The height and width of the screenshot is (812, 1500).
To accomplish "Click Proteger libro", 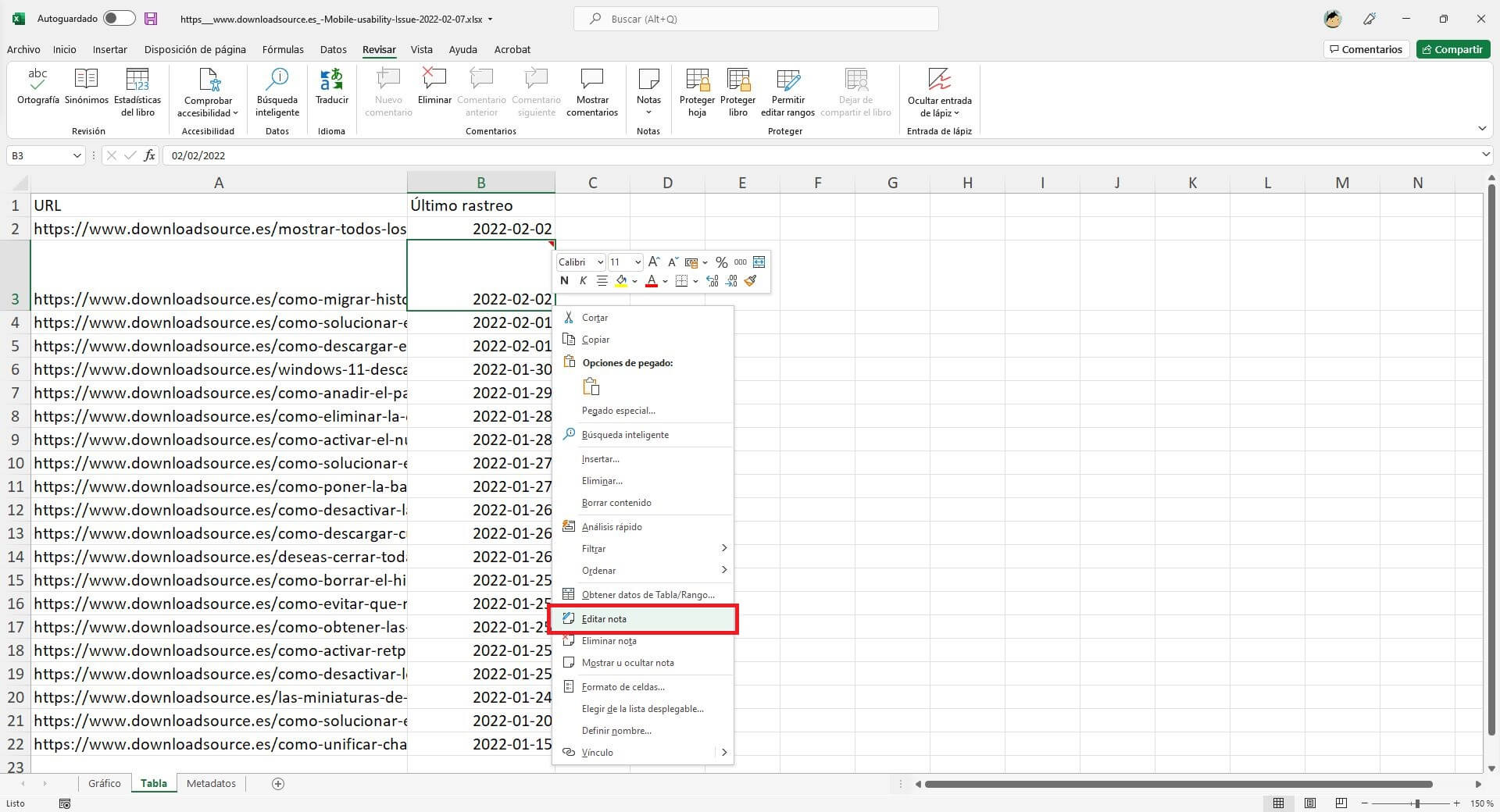I will 737,92.
